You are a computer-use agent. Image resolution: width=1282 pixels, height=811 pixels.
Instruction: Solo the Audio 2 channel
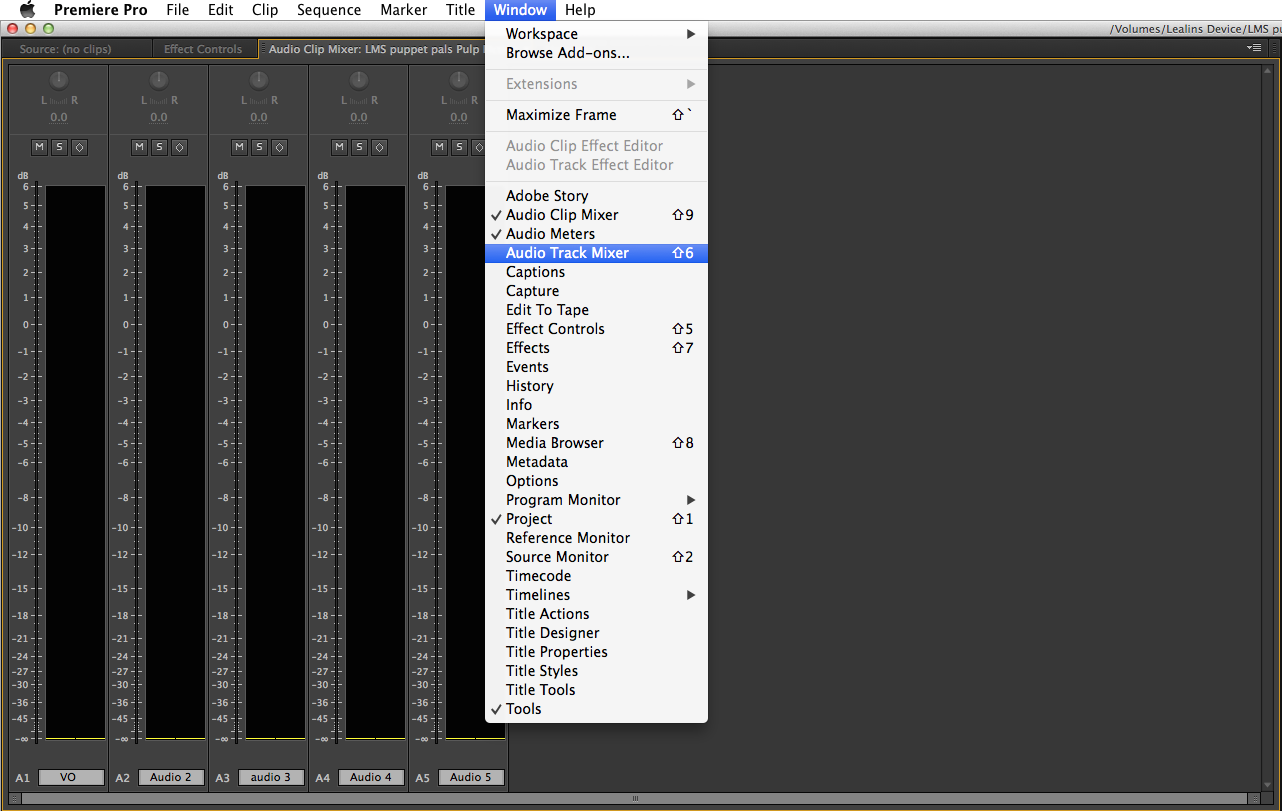pyautogui.click(x=159, y=147)
